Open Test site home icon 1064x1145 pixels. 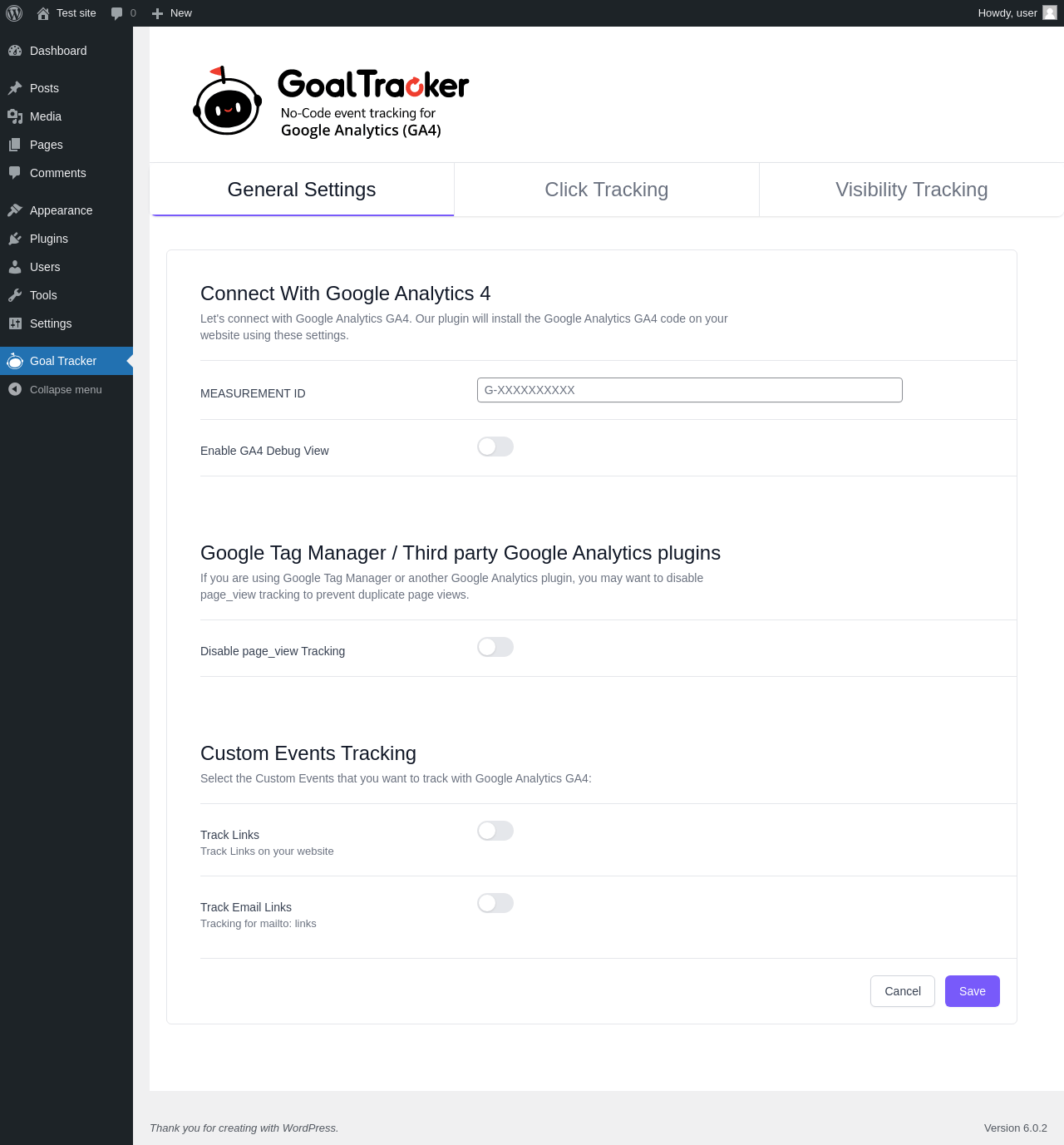click(43, 13)
